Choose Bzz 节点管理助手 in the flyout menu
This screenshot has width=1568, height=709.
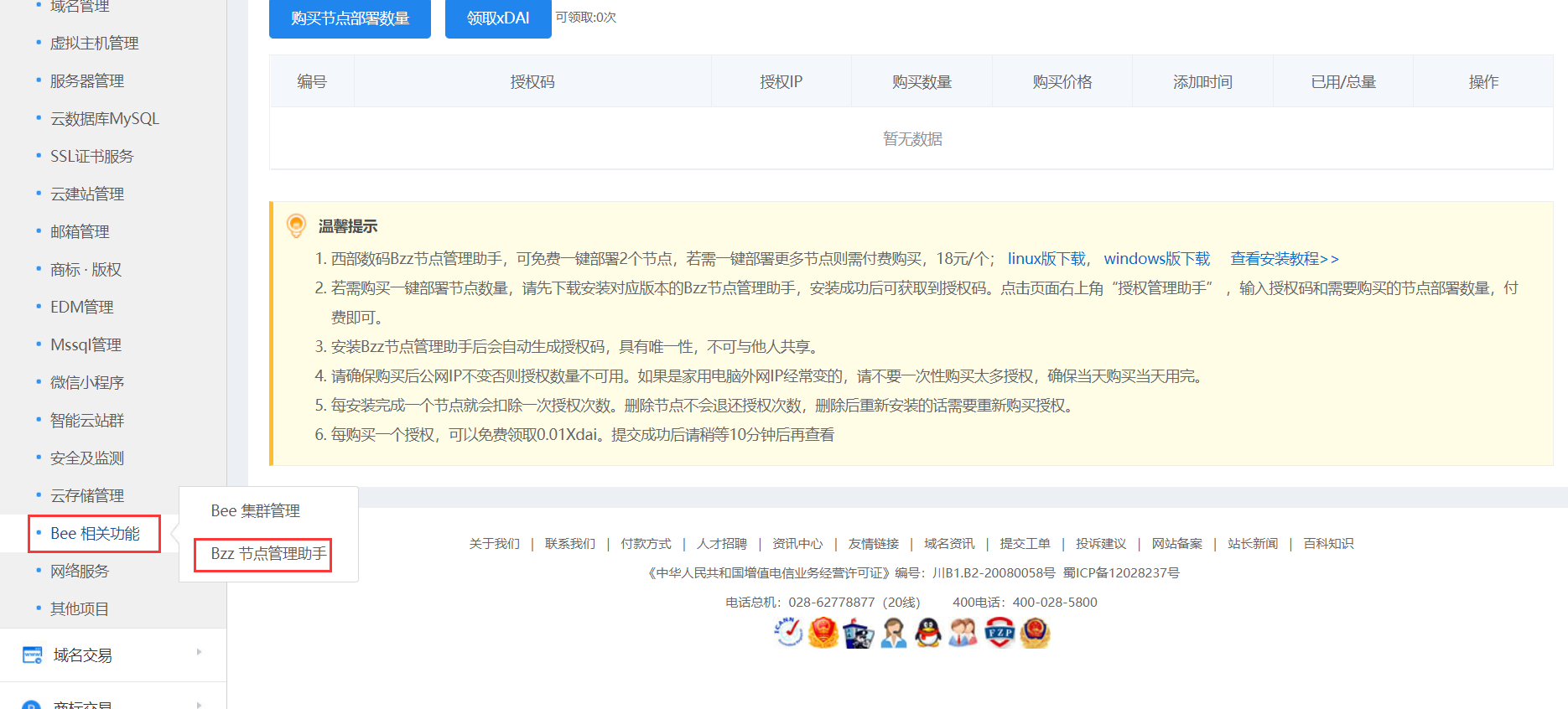(x=268, y=554)
